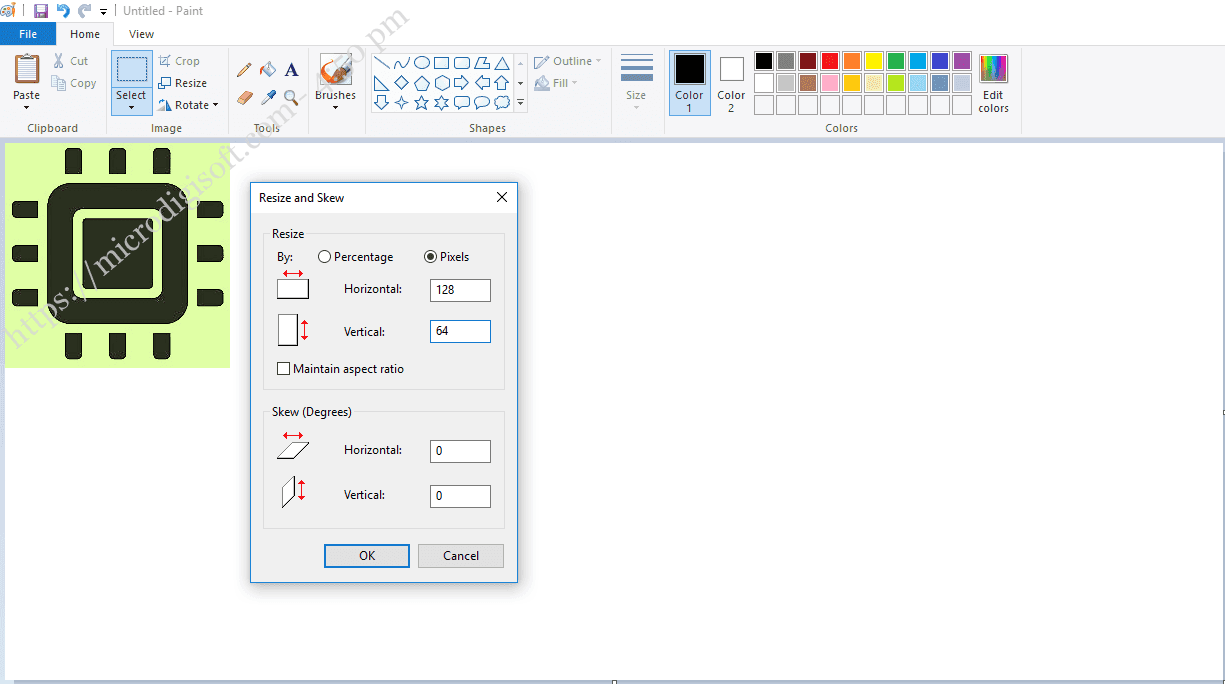
Task: Switch to the View tab
Action: pos(141,33)
